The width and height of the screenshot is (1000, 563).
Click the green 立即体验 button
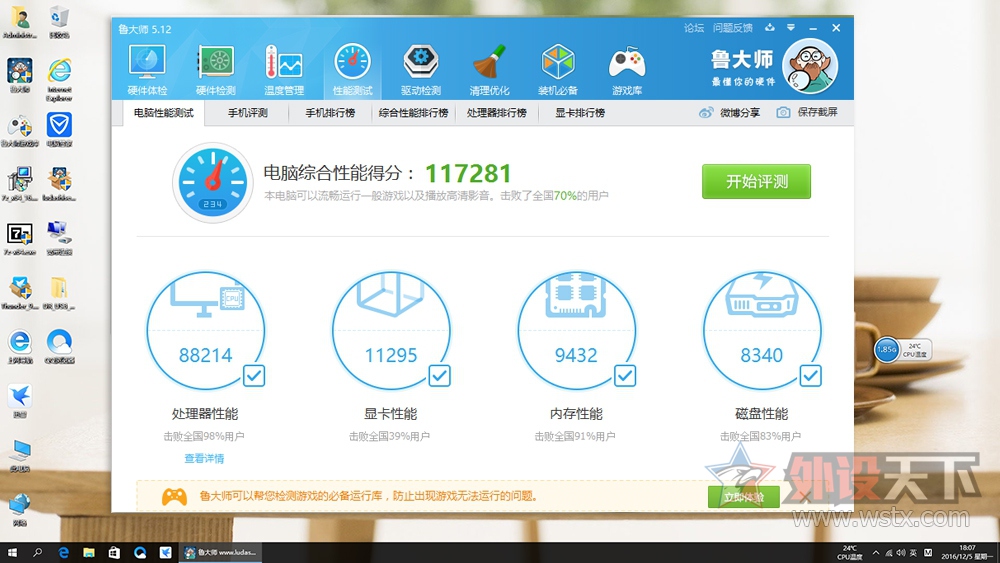(x=744, y=497)
